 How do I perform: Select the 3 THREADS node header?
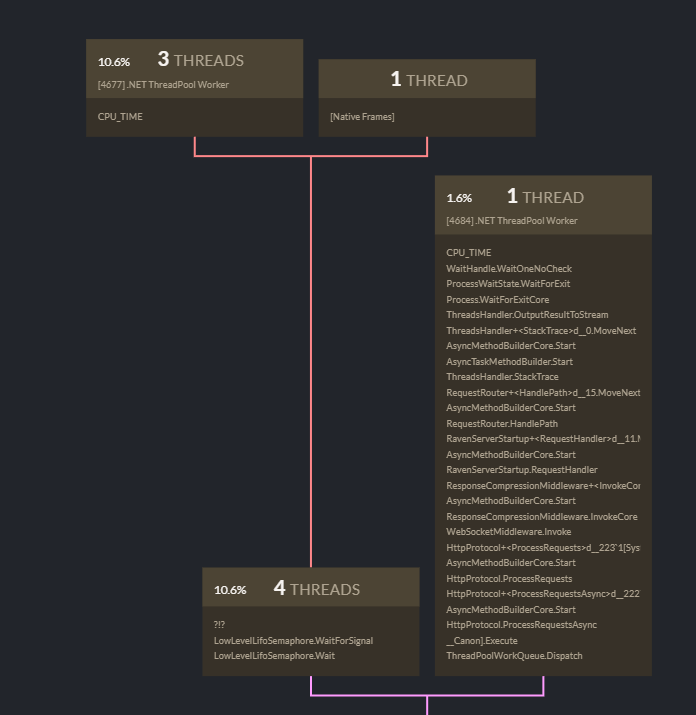coord(194,68)
